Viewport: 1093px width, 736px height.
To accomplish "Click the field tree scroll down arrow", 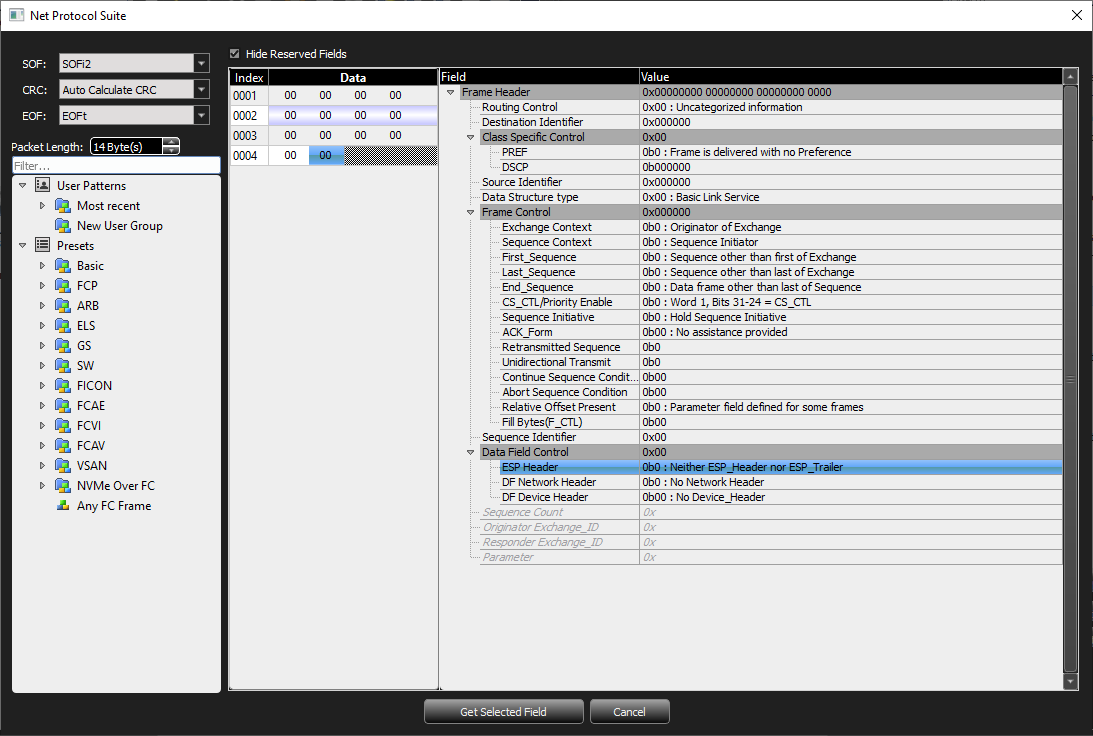I will pyautogui.click(x=1071, y=682).
